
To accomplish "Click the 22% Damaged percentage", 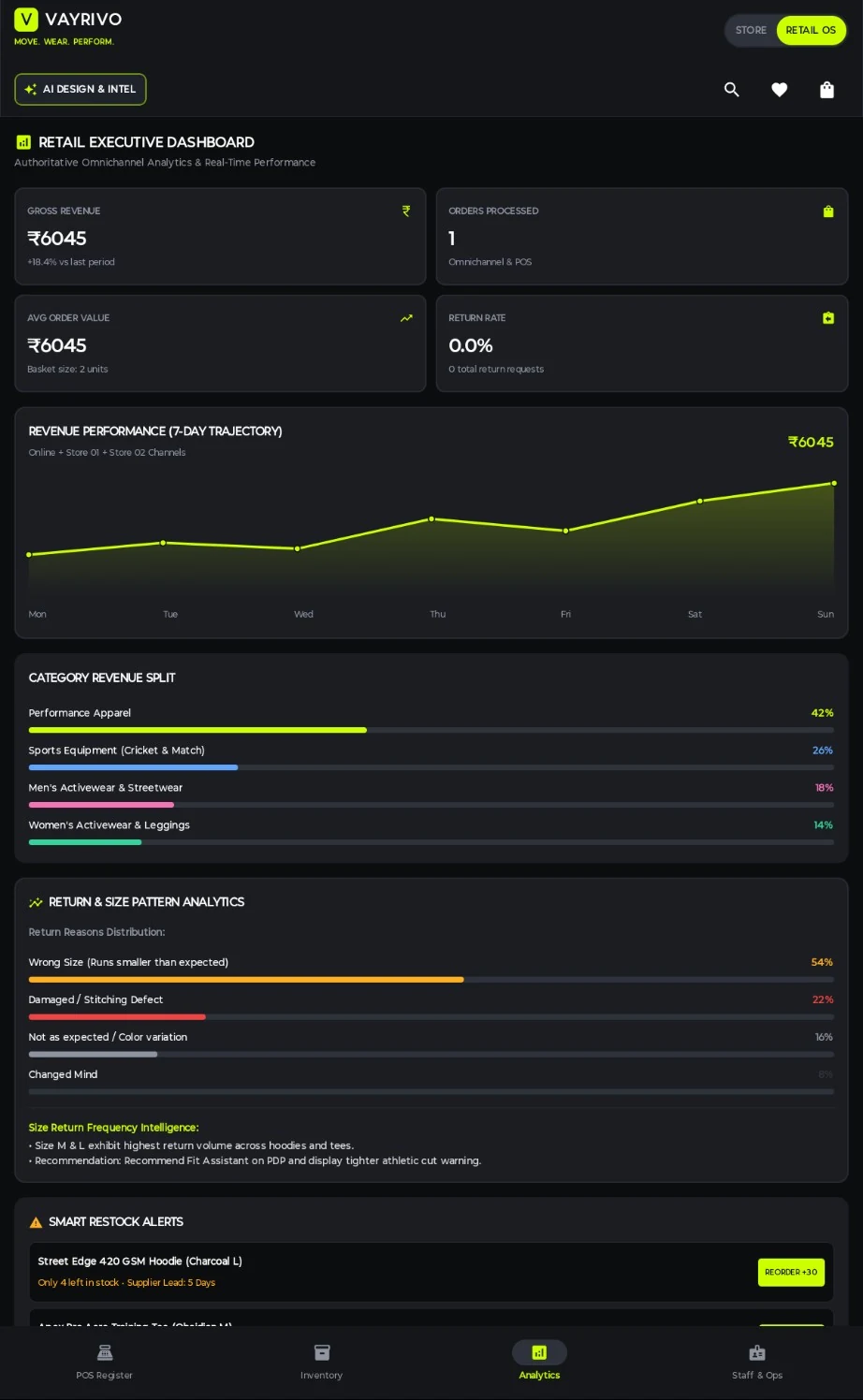I will [823, 999].
